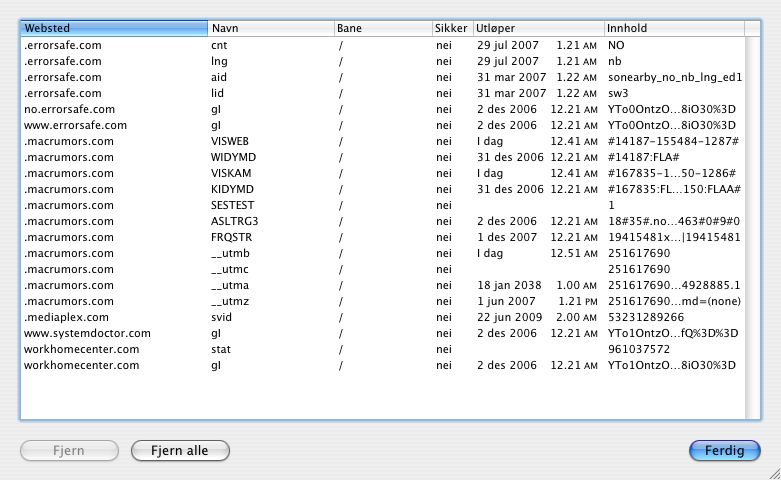Select the WIDYMD cookie name
The image size is (781, 480).
pyautogui.click(x=233, y=157)
